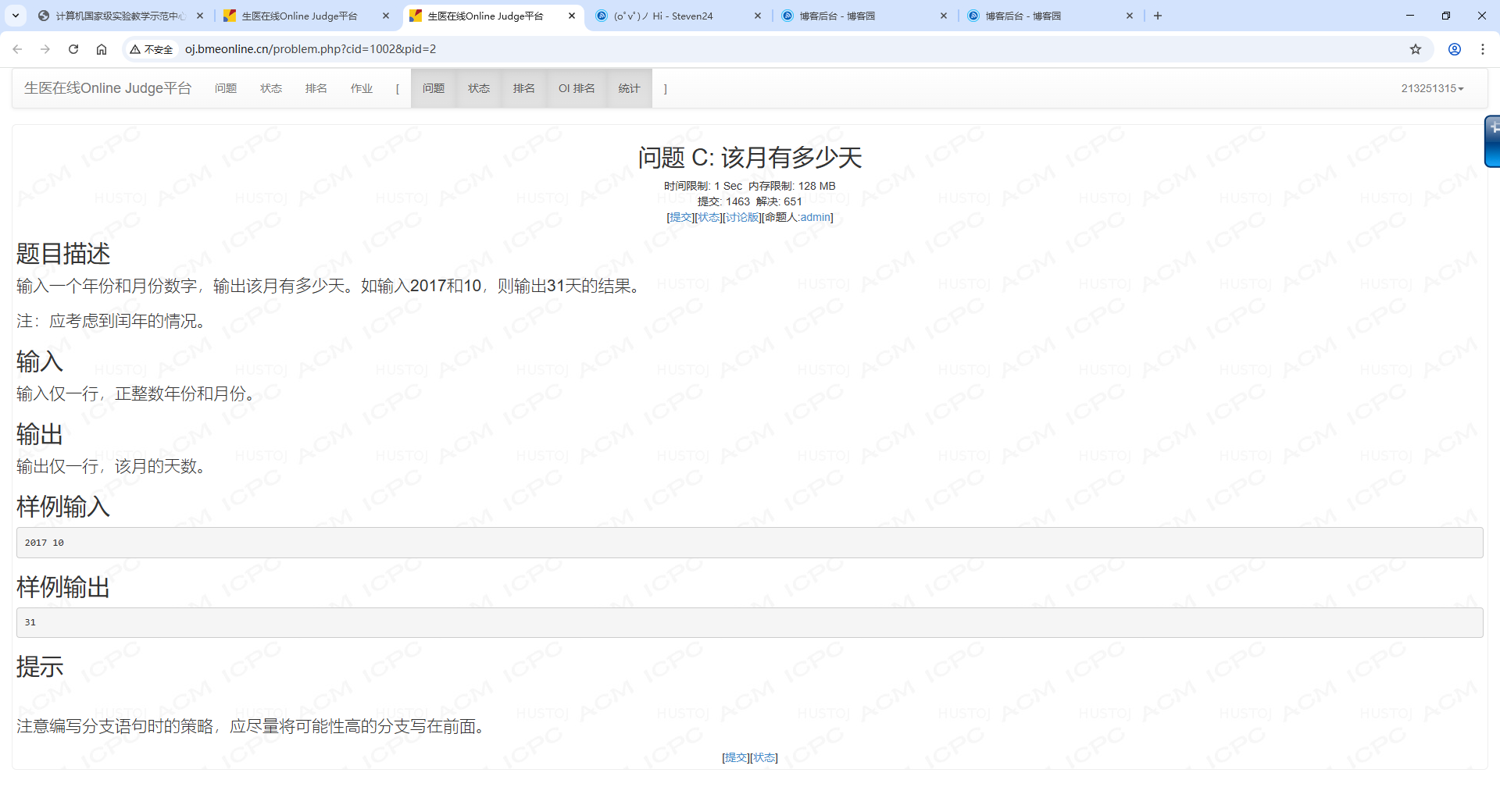The image size is (1500, 812).
Task: Close the active 生医在线Online Judge平台 tab
Action: click(572, 16)
